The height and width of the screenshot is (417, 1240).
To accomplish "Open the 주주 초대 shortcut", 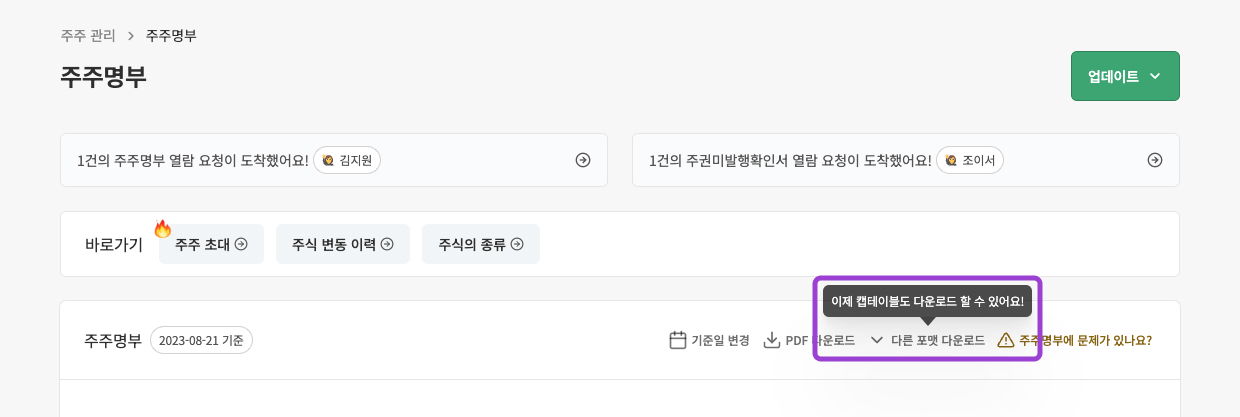I will click(x=211, y=244).
